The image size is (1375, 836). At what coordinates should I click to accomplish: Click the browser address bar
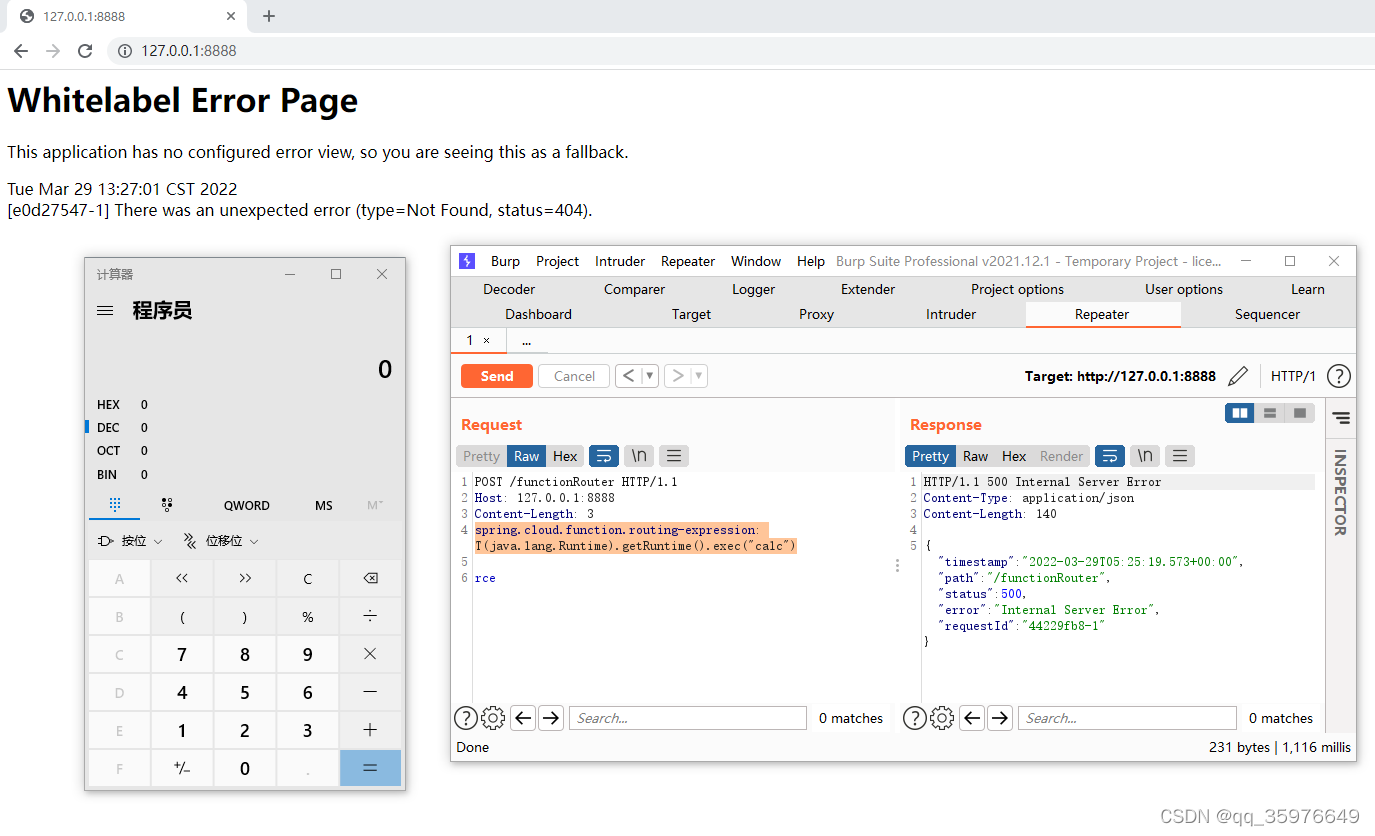[740, 51]
